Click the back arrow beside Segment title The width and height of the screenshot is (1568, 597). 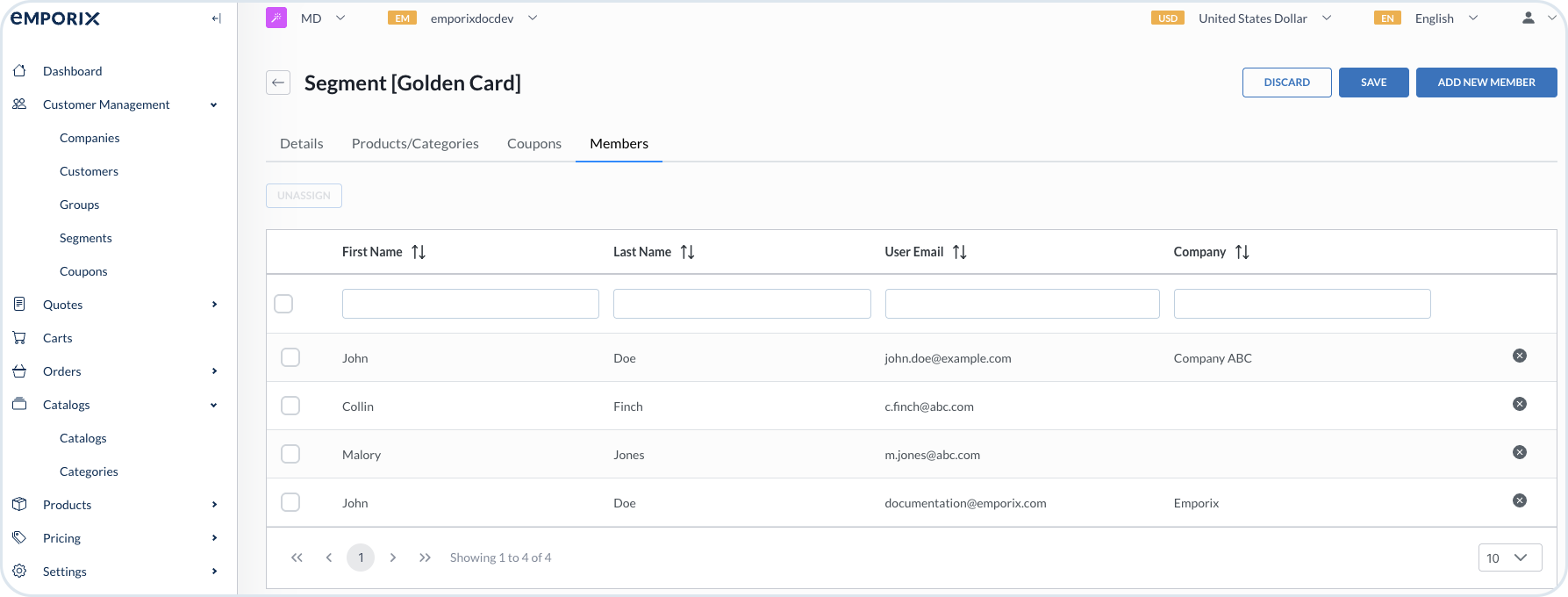coord(278,83)
